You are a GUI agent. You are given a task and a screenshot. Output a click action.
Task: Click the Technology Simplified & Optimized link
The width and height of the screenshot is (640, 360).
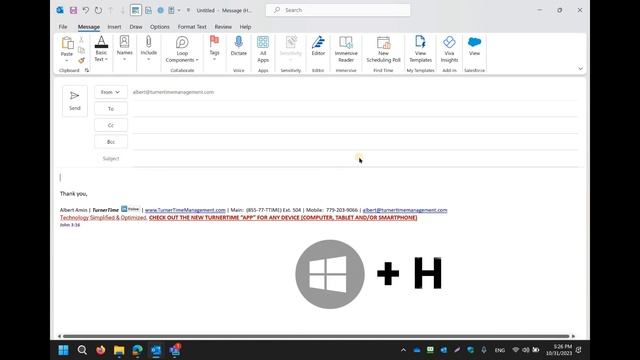click(x=103, y=218)
